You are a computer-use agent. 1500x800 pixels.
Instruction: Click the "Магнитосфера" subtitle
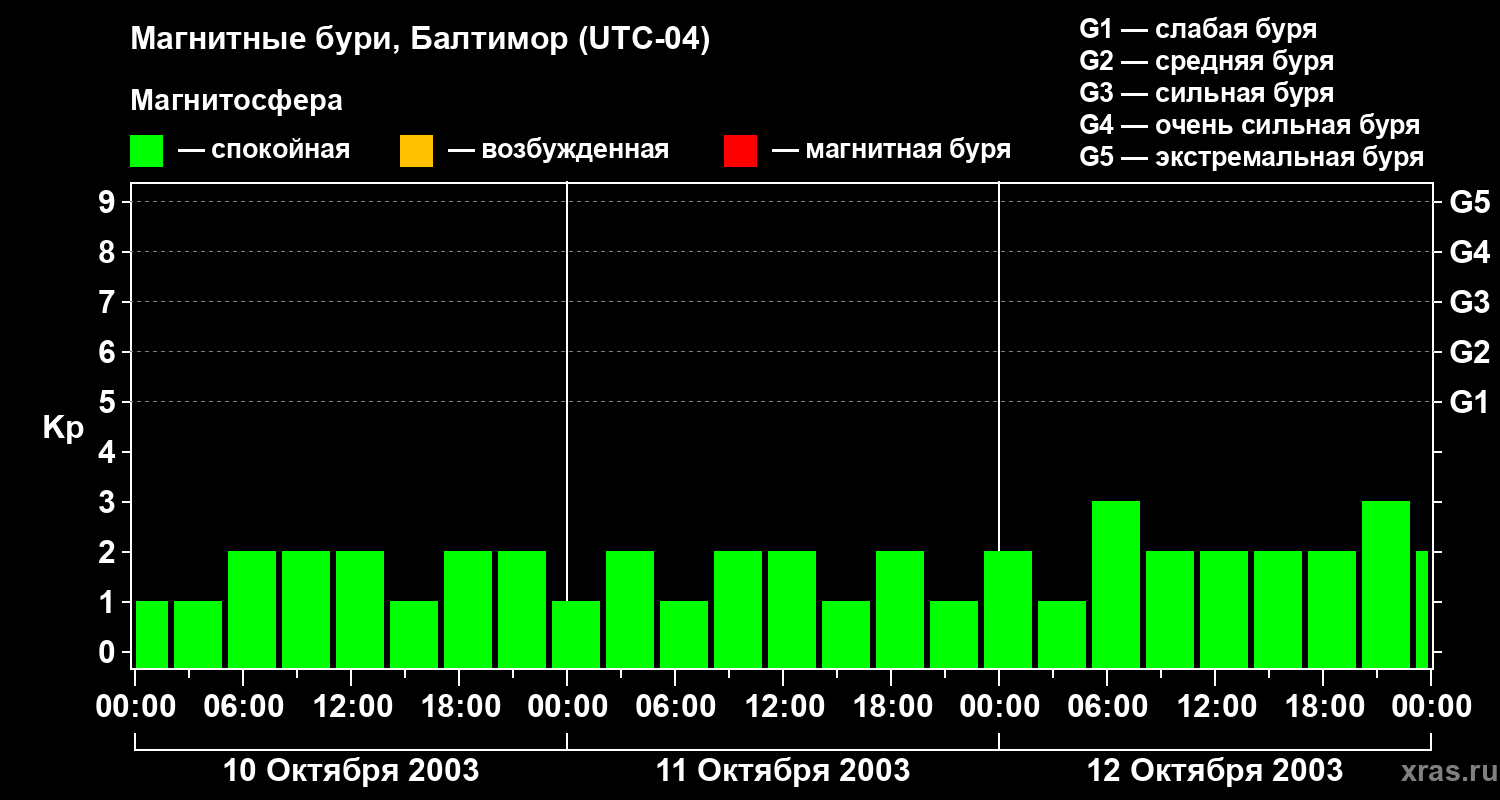[236, 101]
